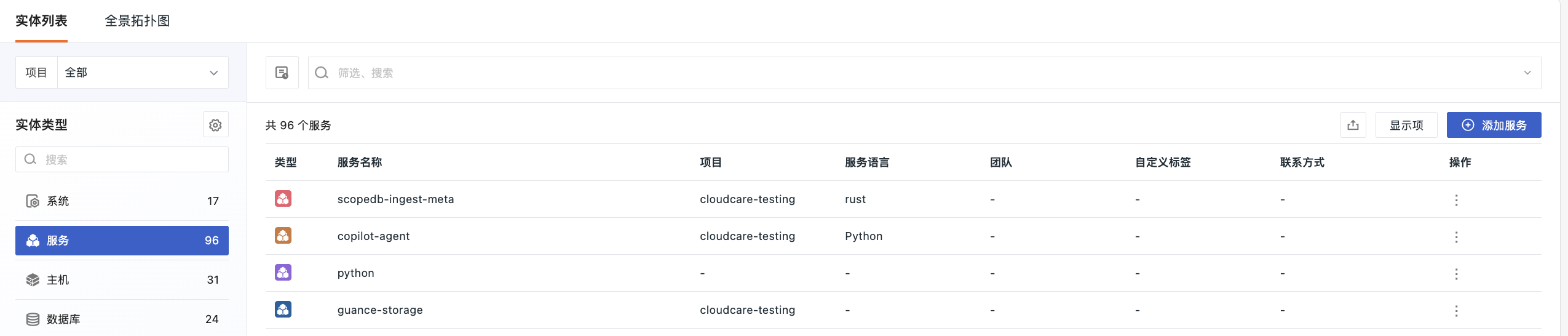
Task: Expand the filter search bar chevron
Action: (1527, 73)
